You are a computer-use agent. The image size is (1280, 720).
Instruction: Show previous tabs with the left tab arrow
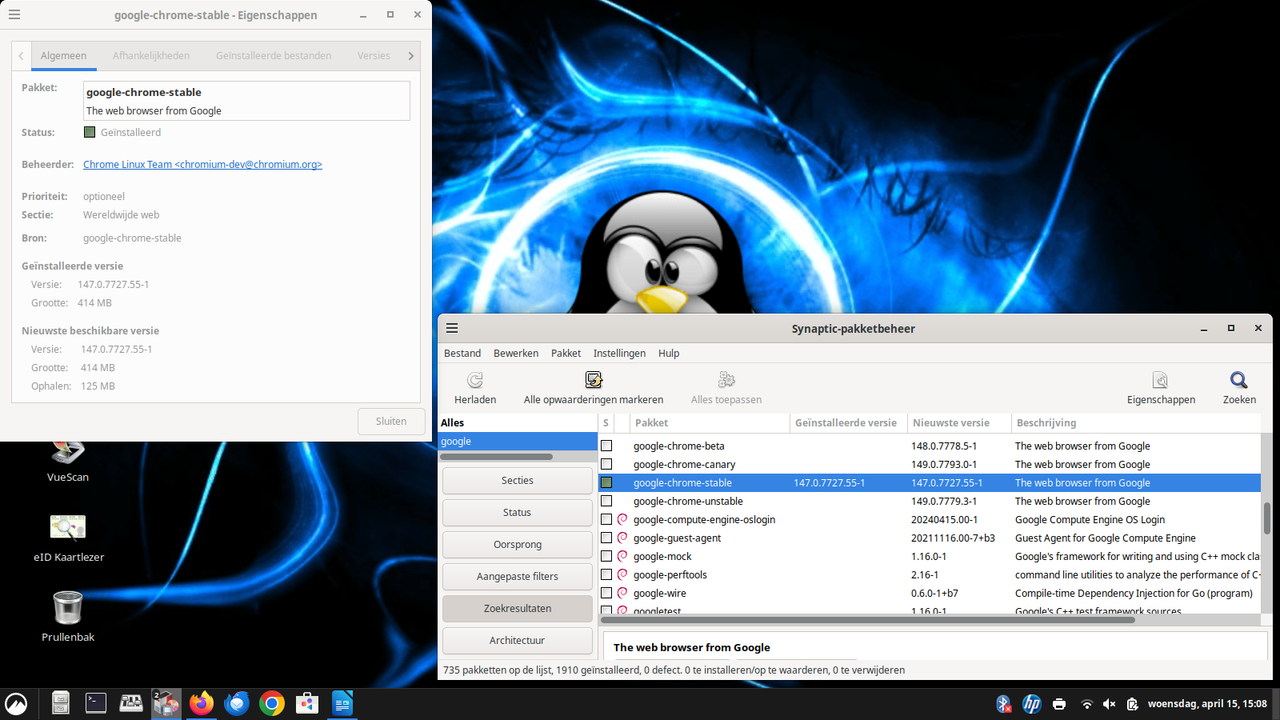pyautogui.click(x=21, y=56)
